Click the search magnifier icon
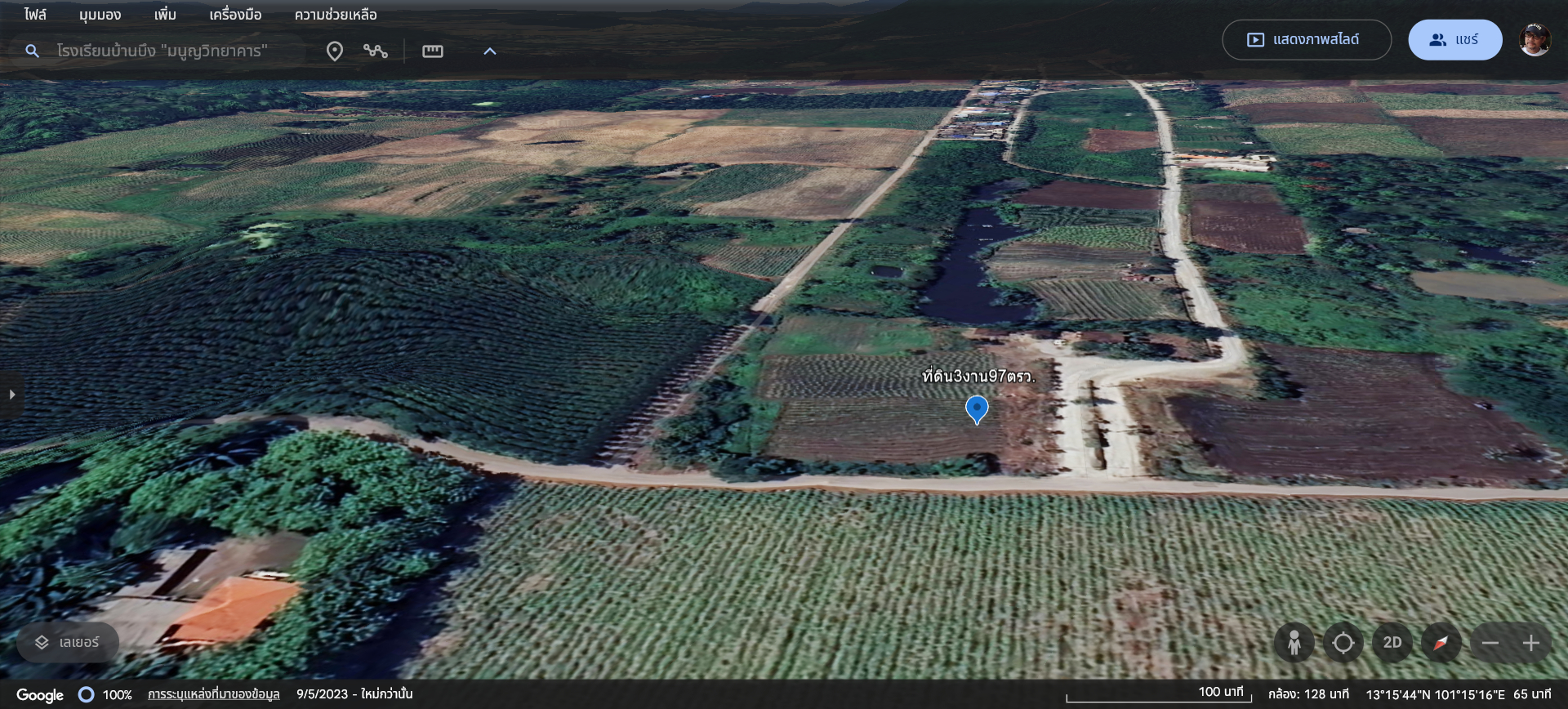 coord(32,51)
